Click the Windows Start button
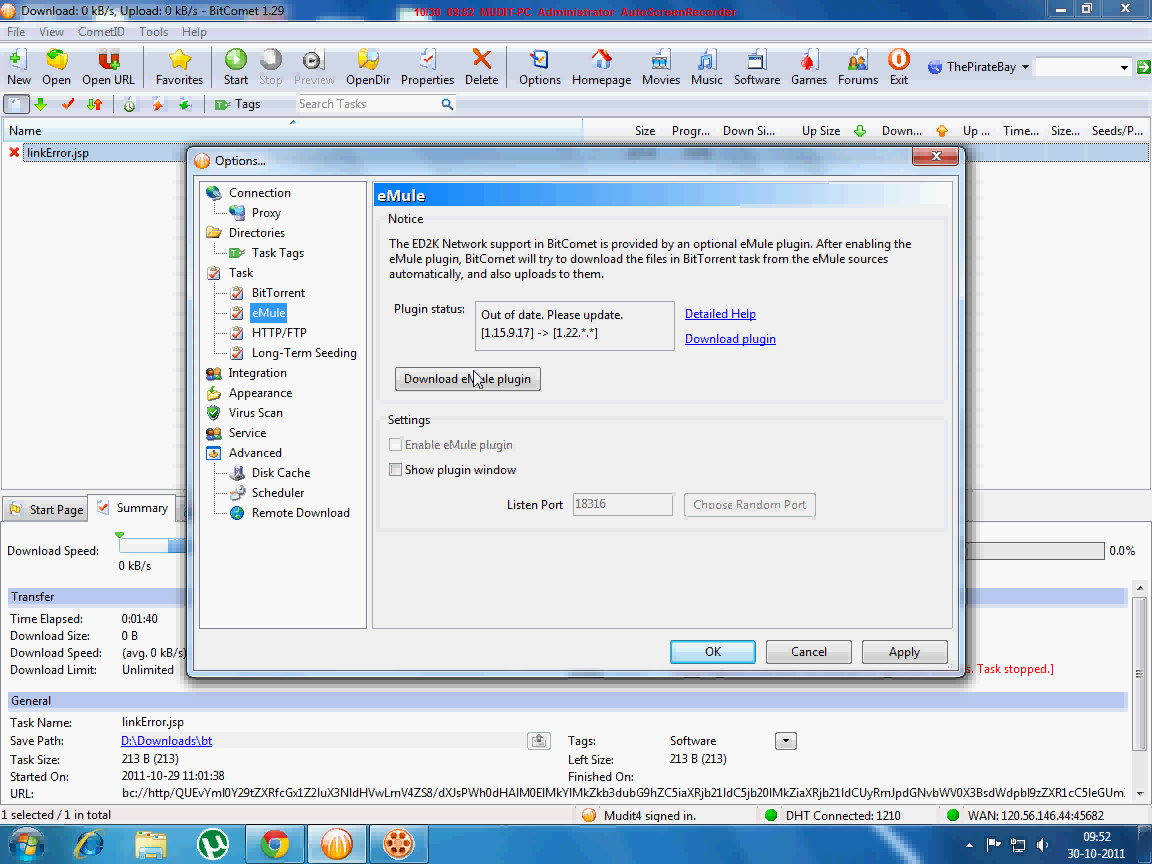1152x864 pixels. click(26, 844)
